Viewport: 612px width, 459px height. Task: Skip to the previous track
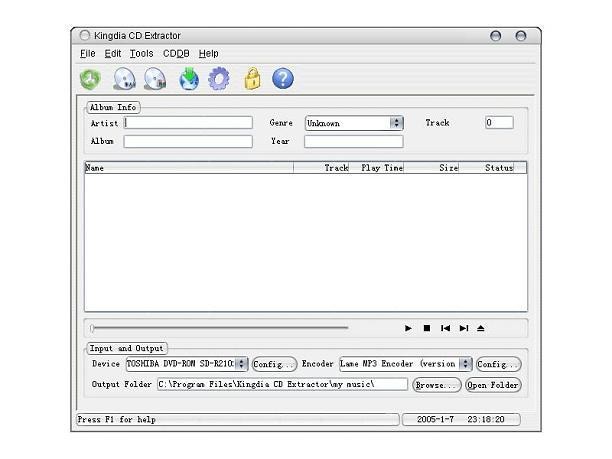(445, 328)
